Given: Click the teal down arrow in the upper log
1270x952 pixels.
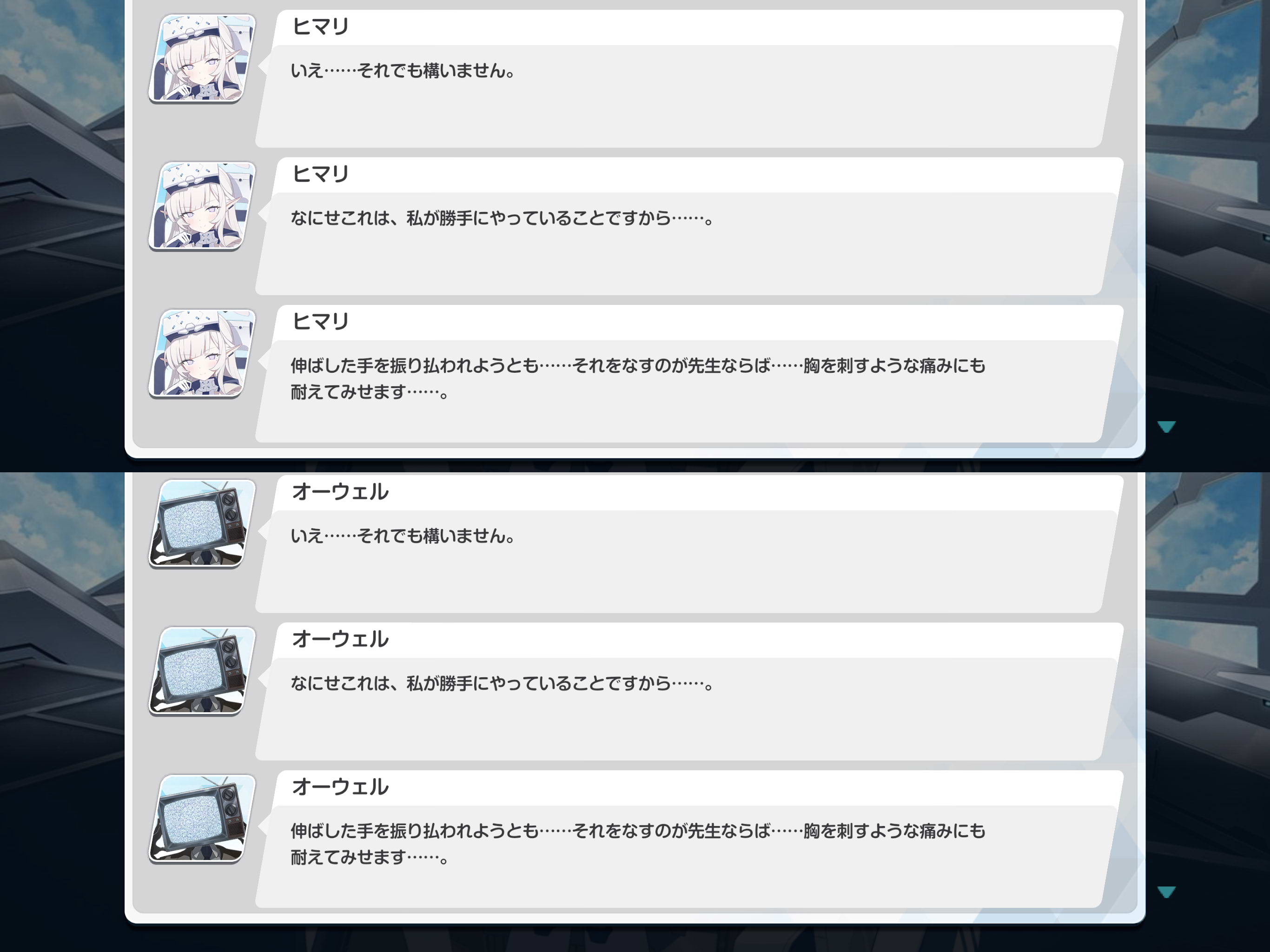Looking at the screenshot, I should 1167,427.
